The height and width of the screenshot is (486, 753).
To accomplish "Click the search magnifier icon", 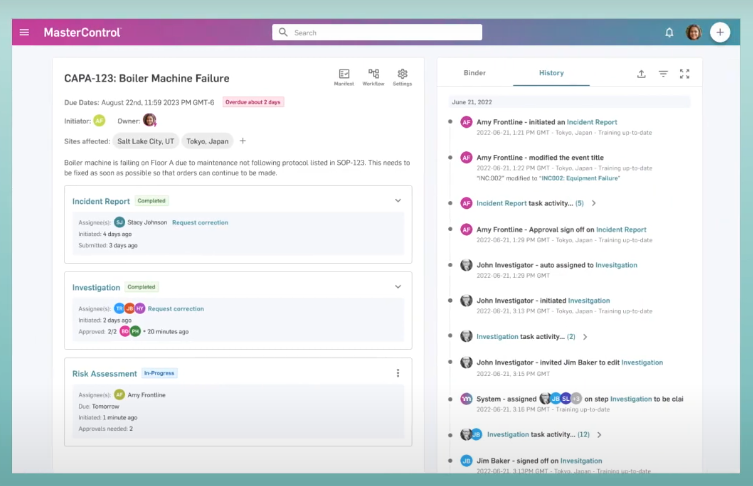I will point(283,32).
